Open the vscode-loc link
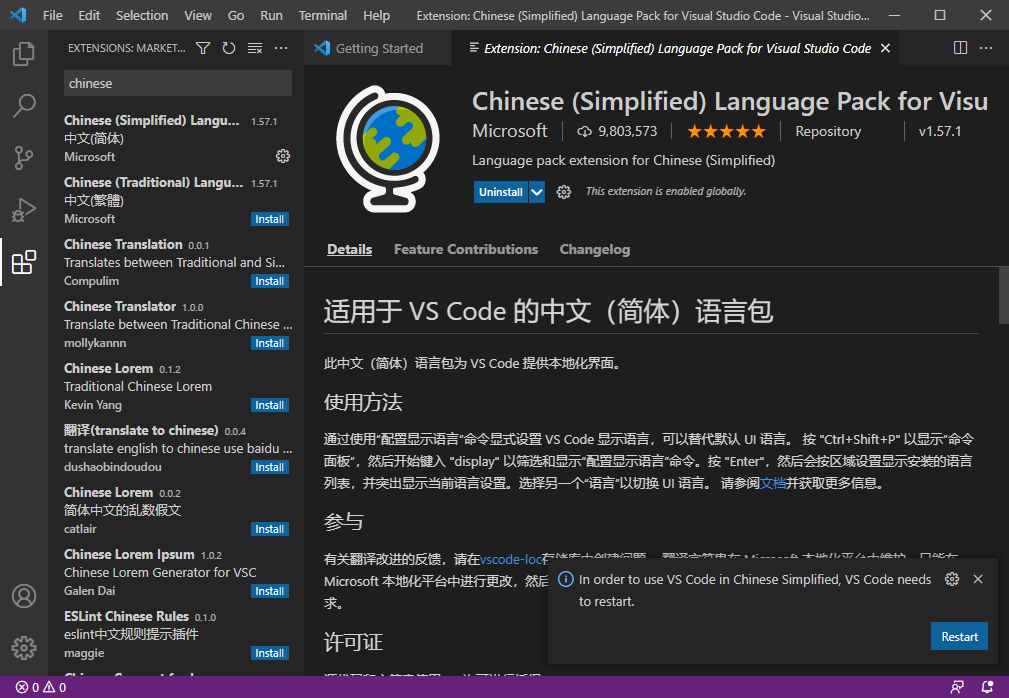The image size is (1009, 698). [511, 559]
